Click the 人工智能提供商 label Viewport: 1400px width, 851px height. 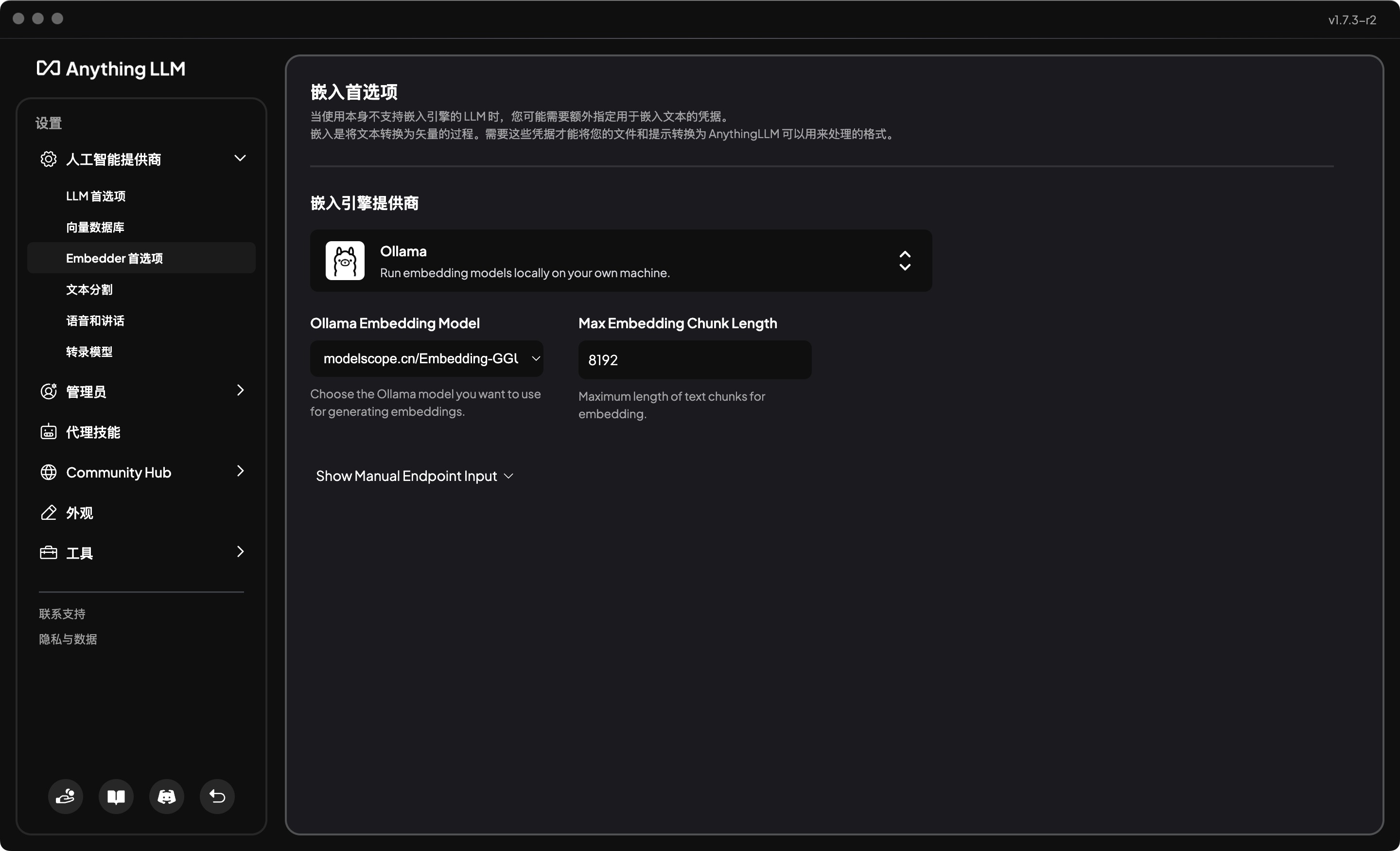coord(114,160)
